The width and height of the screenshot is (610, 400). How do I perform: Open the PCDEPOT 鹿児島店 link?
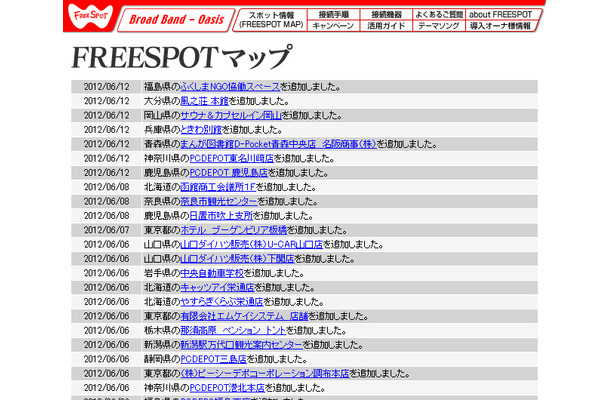(228, 173)
